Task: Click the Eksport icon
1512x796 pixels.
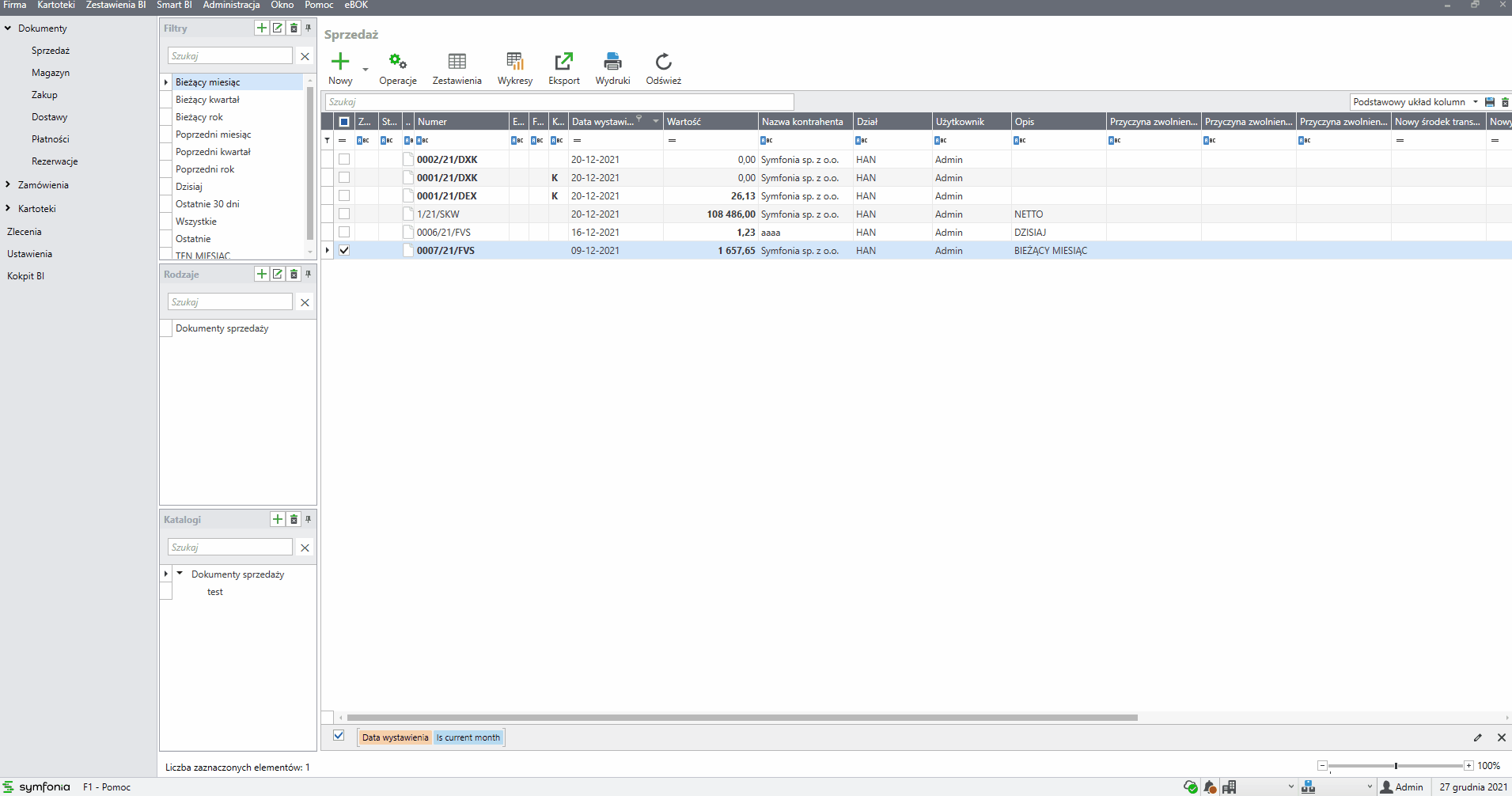Action: (x=563, y=62)
